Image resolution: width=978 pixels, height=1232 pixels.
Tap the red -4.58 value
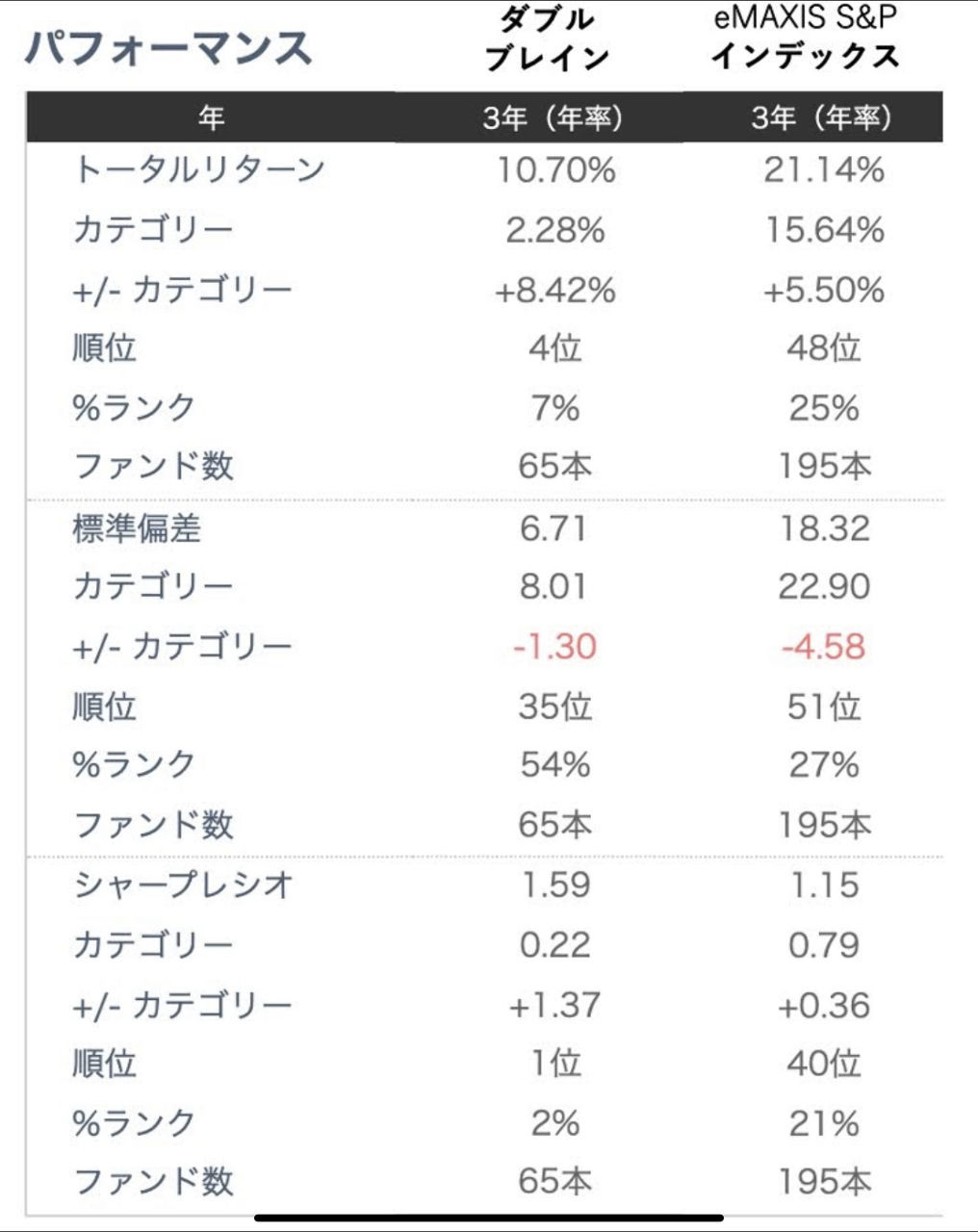click(x=824, y=646)
